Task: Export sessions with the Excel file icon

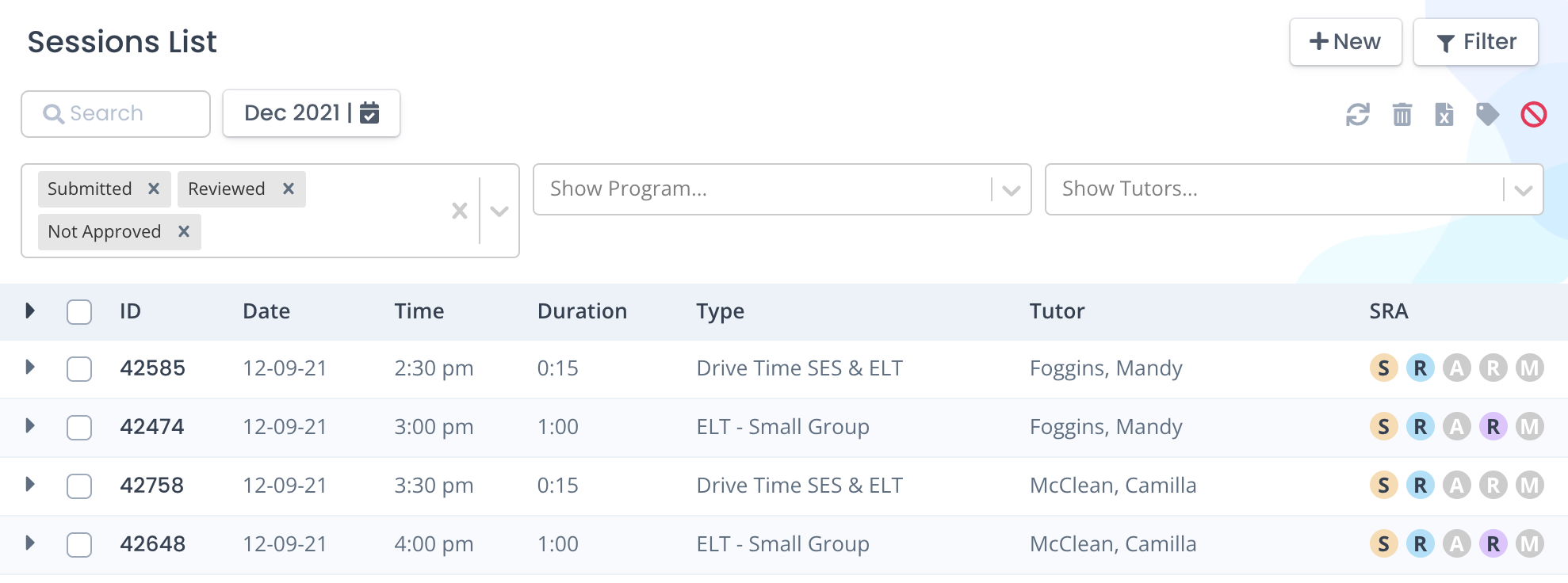Action: coord(1444,115)
